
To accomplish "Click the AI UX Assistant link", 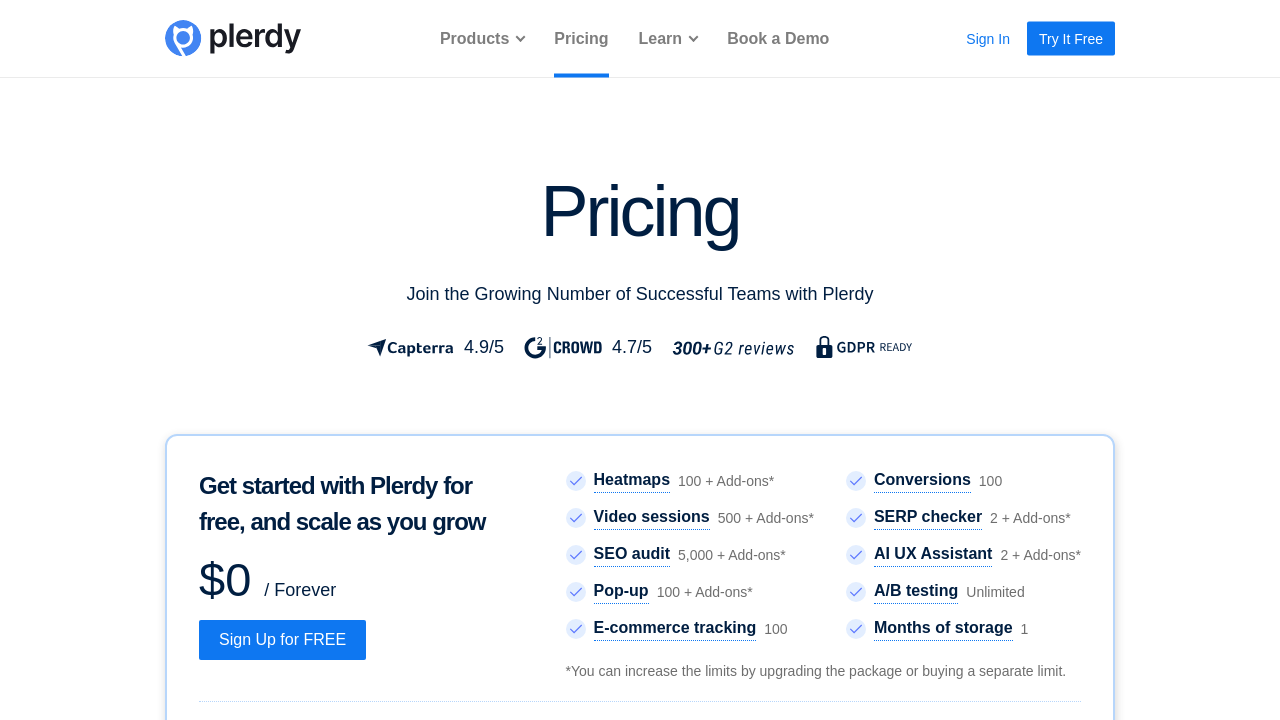I will 933,554.
